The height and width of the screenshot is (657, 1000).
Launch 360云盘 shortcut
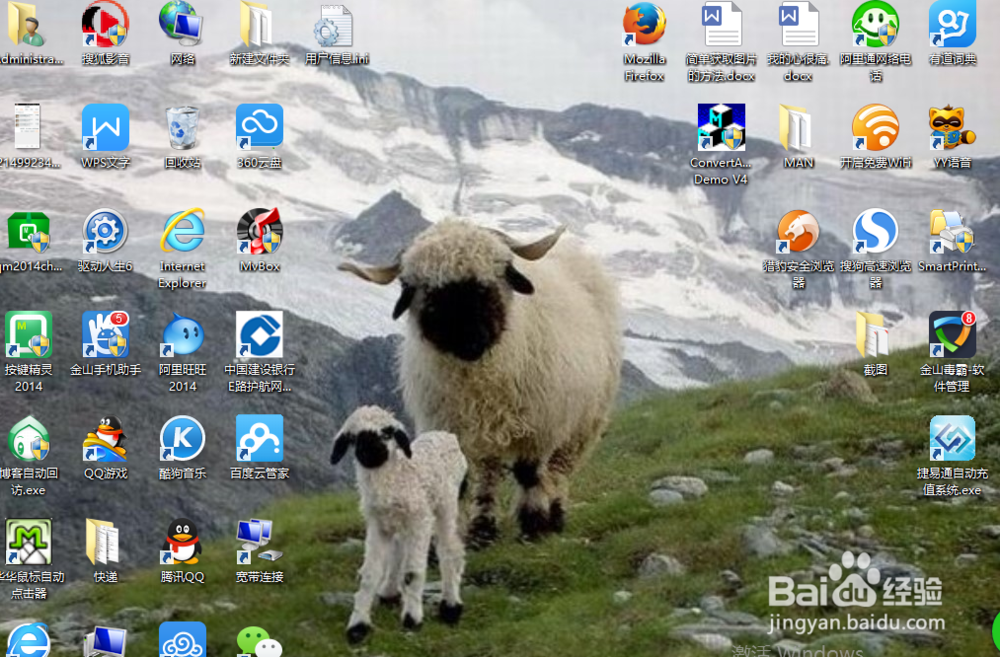(260, 128)
